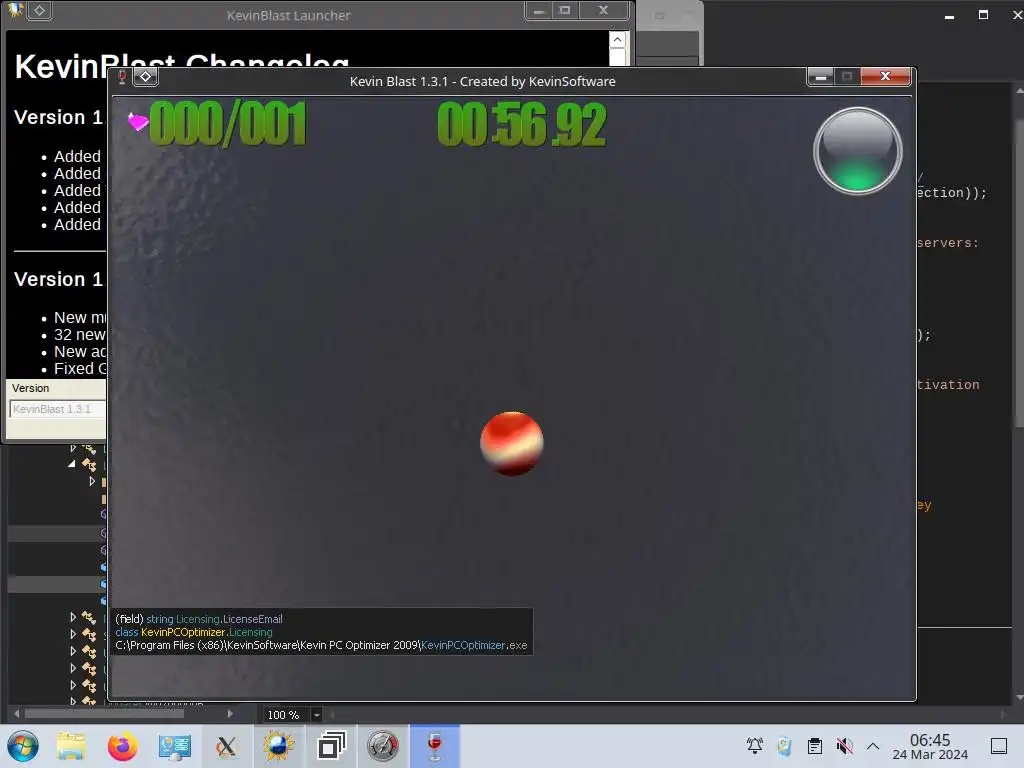Click the '32 new' changelog bullet
Viewport: 1024px width, 768px height.
[80, 334]
